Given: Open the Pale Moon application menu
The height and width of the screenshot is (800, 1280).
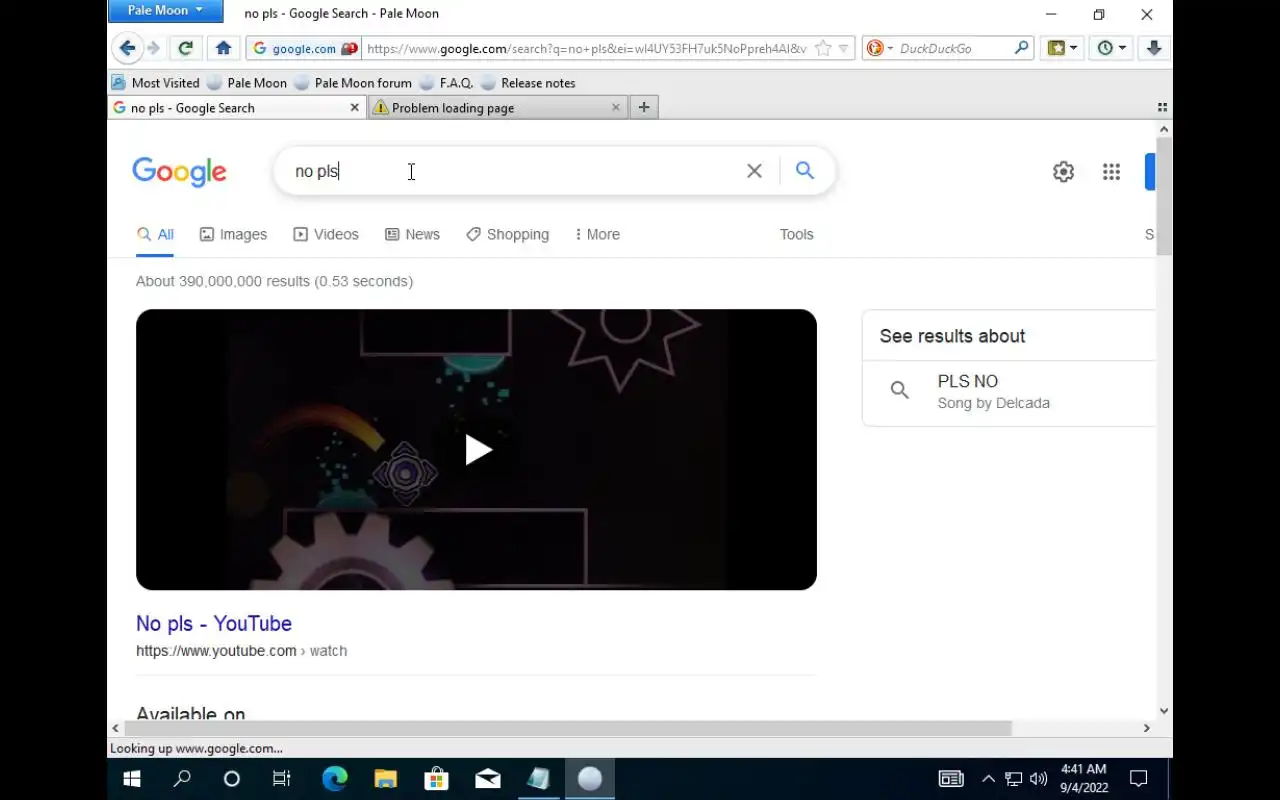Looking at the screenshot, I should tap(165, 10).
